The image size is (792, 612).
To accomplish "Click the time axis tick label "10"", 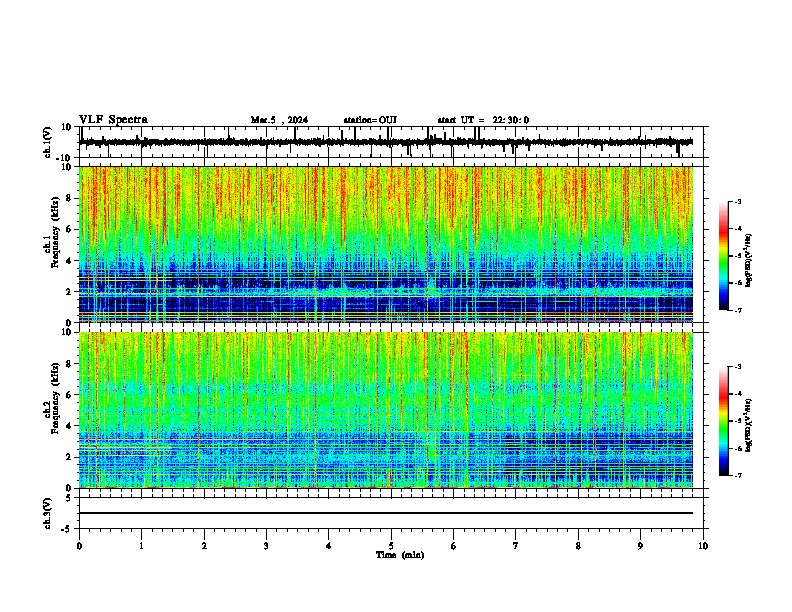I will pos(703,546).
